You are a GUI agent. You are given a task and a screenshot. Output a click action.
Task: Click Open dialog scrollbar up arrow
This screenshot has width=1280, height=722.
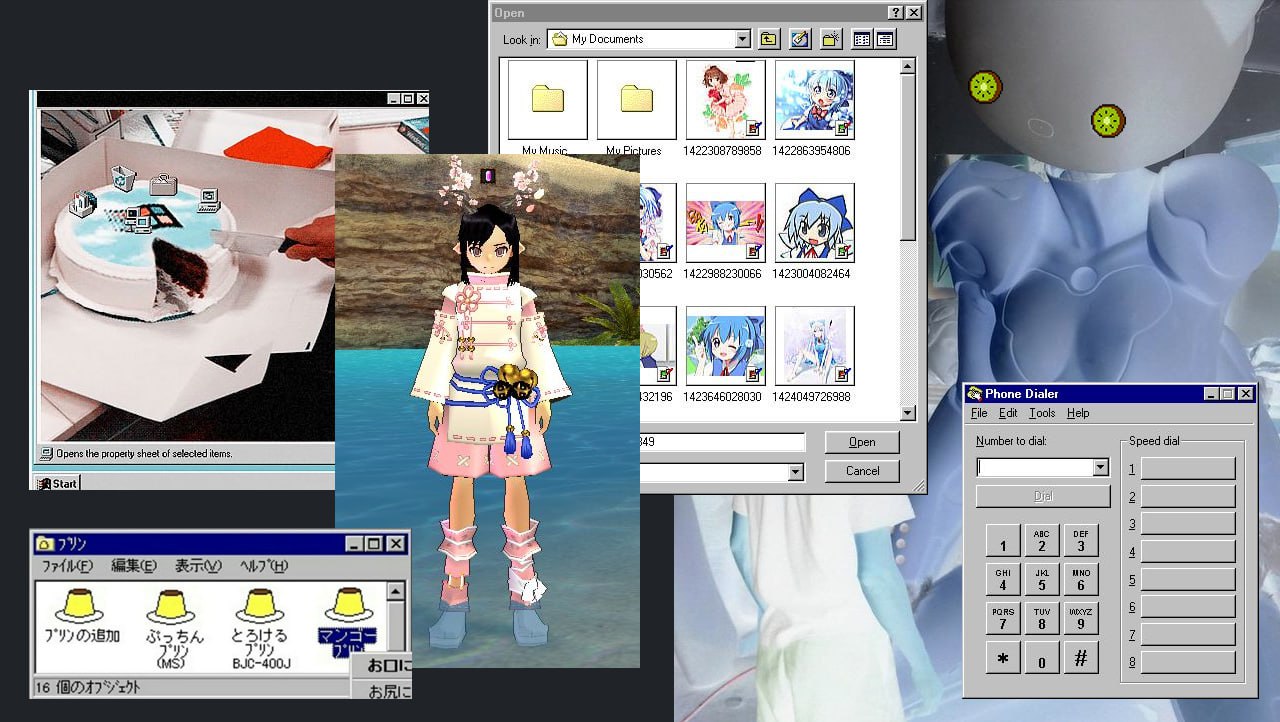[907, 66]
